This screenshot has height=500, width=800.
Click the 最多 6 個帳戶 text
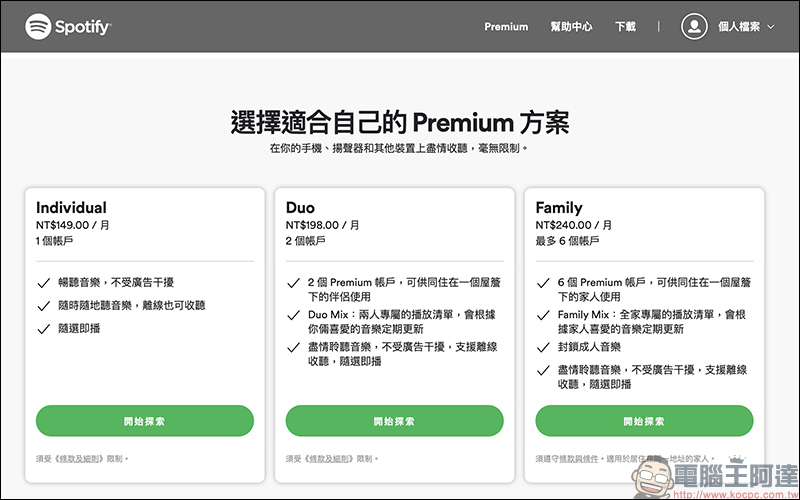click(x=567, y=241)
